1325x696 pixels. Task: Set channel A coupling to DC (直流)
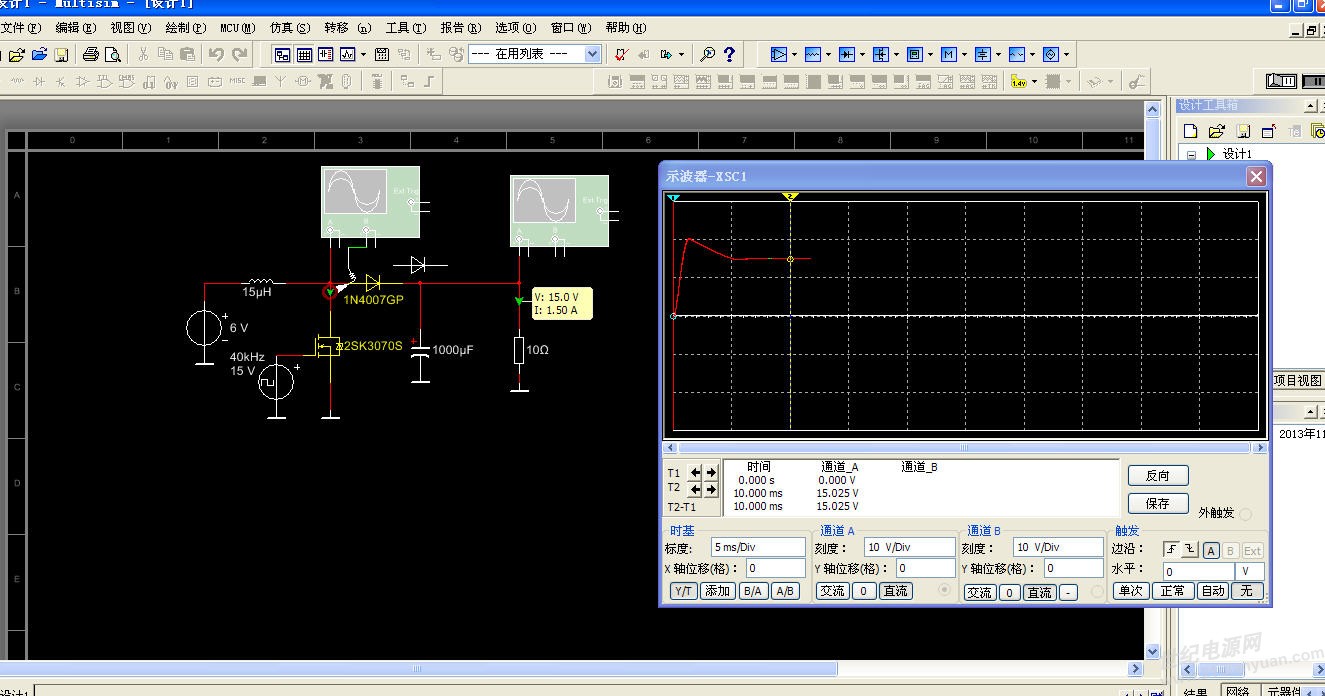point(895,591)
